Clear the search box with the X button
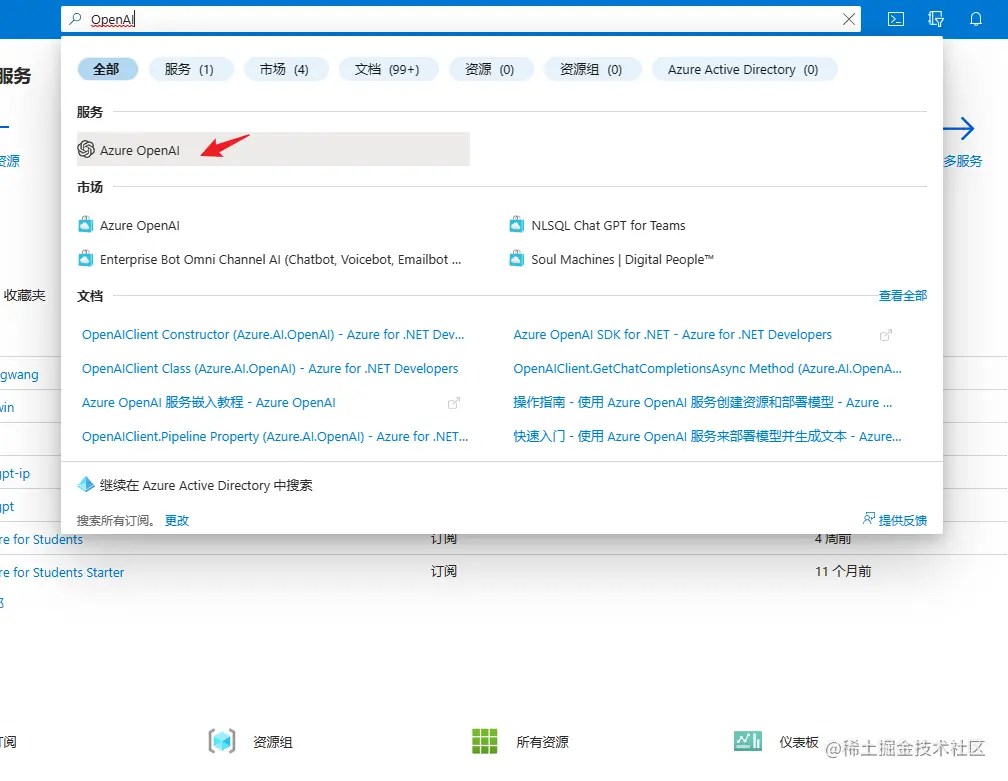Image resolution: width=1008 pixels, height=781 pixels. pos(849,19)
